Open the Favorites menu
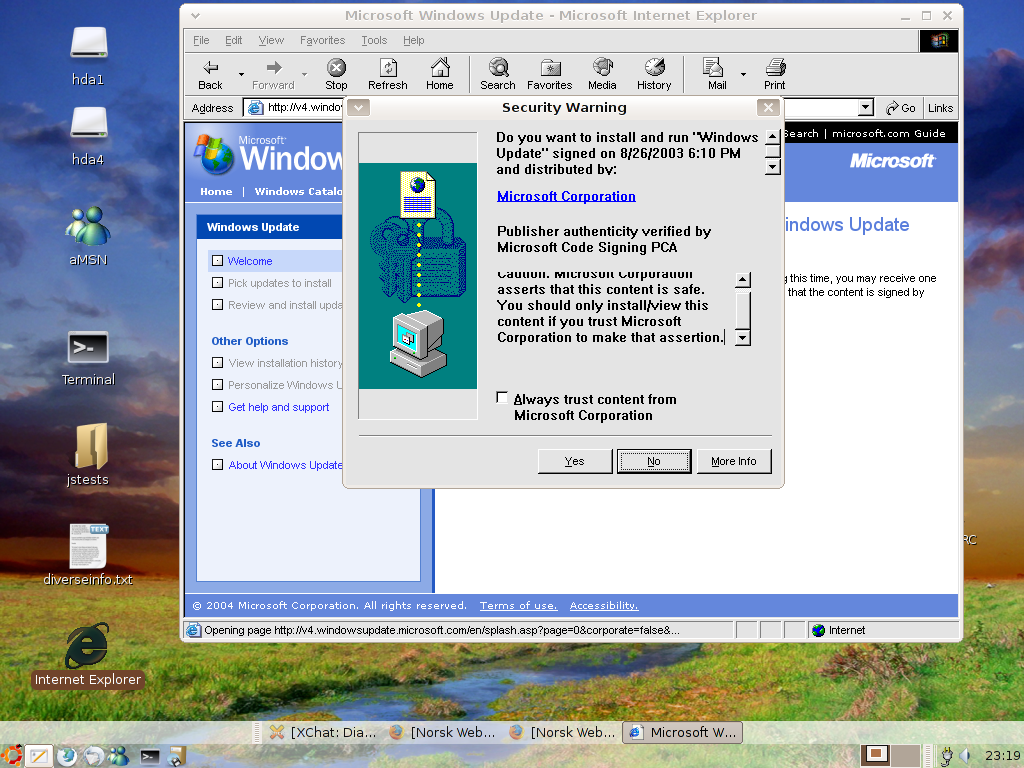The image size is (1024, 768). tap(323, 40)
